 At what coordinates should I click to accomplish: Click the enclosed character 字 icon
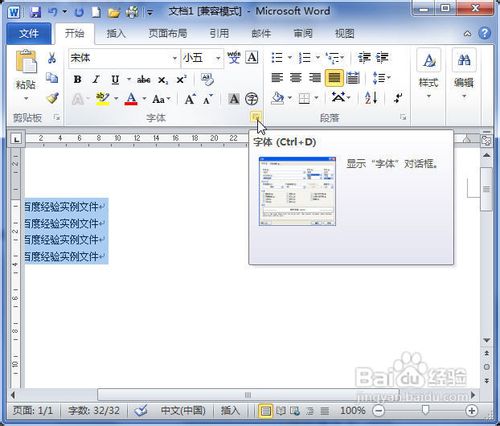tap(252, 99)
